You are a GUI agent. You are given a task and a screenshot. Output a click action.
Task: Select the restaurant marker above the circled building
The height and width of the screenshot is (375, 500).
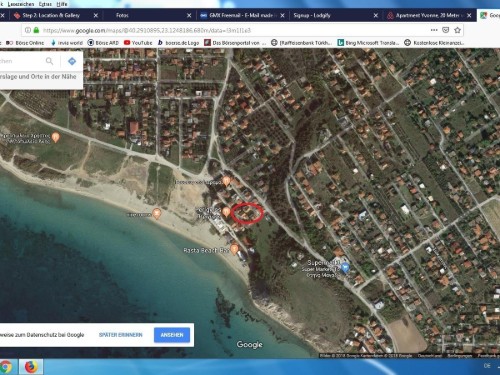(x=226, y=181)
